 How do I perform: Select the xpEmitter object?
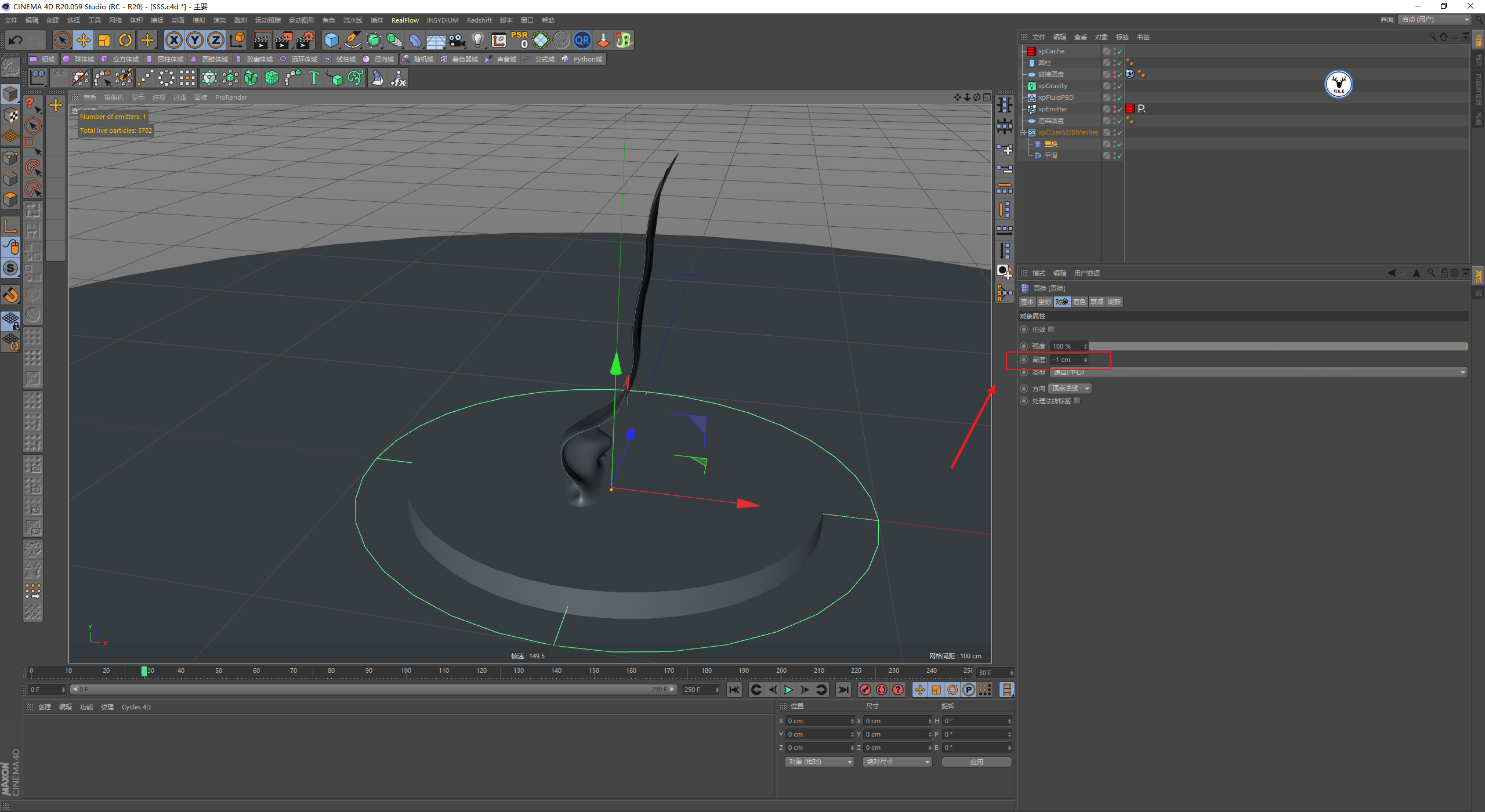point(1052,109)
